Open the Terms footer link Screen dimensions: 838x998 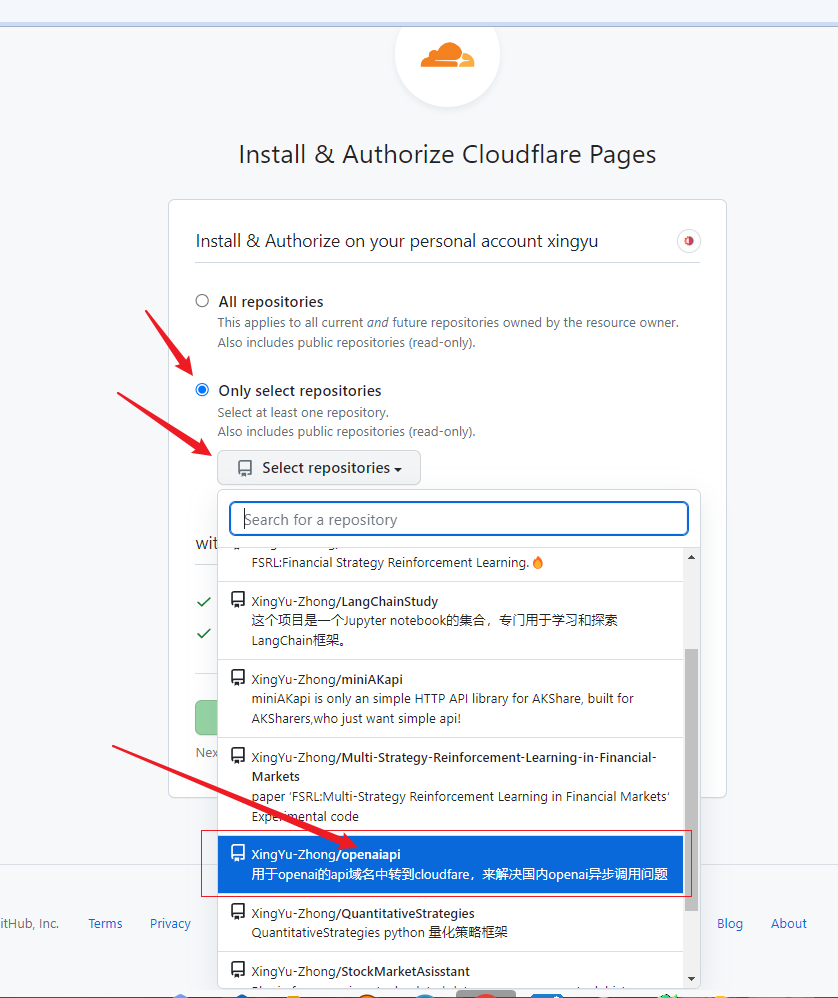(105, 924)
